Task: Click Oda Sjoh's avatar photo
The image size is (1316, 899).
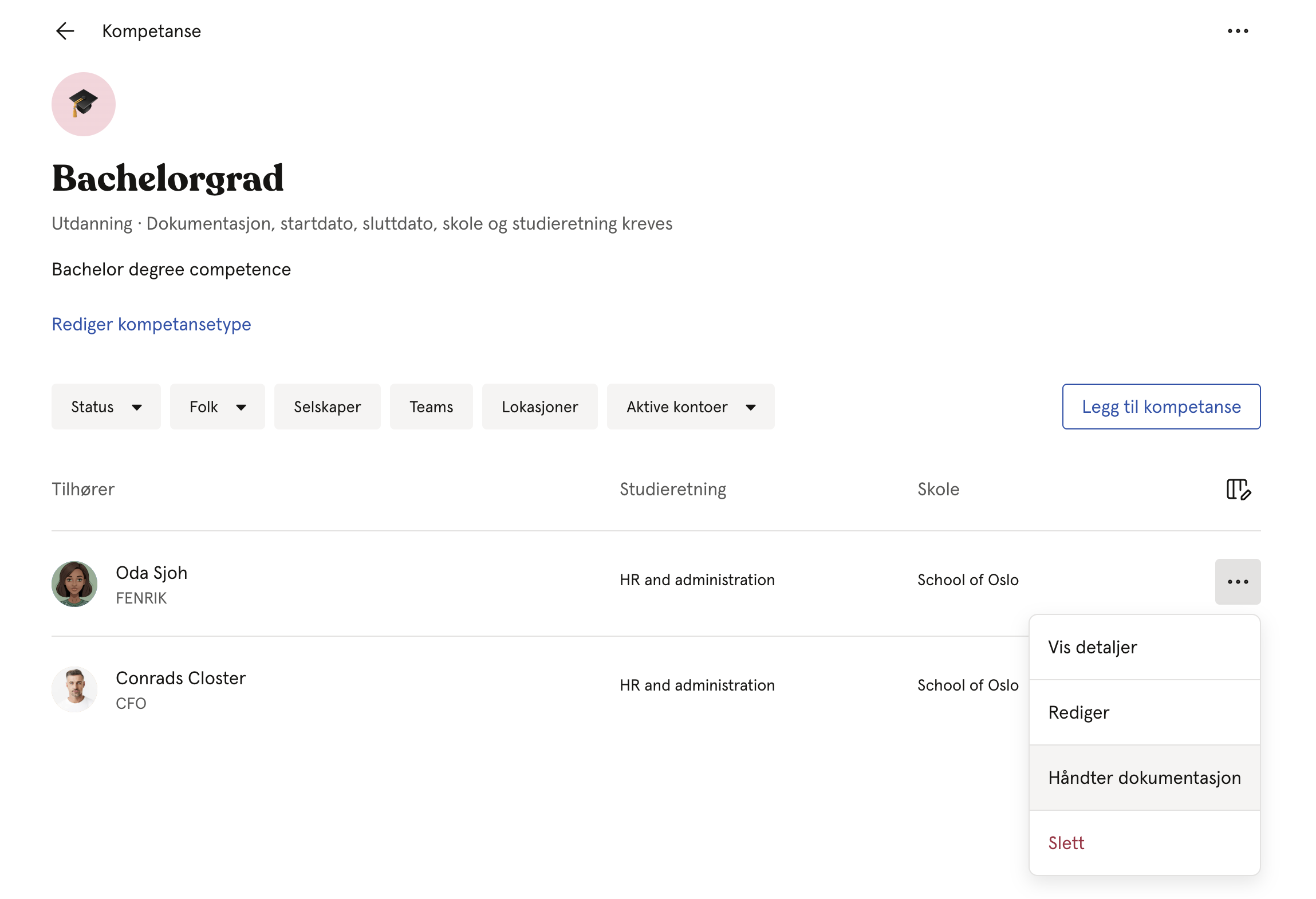Action: 74,583
